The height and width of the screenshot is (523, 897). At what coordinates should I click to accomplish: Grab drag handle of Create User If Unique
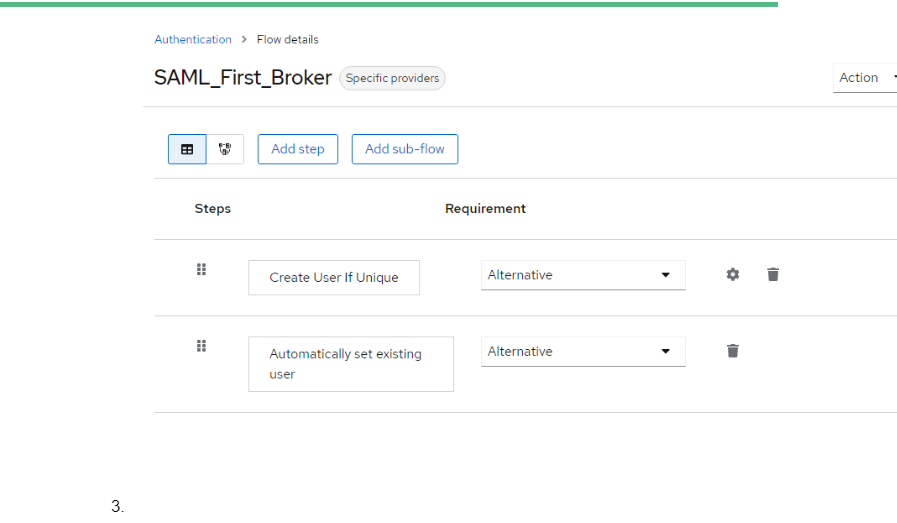pyautogui.click(x=201, y=270)
